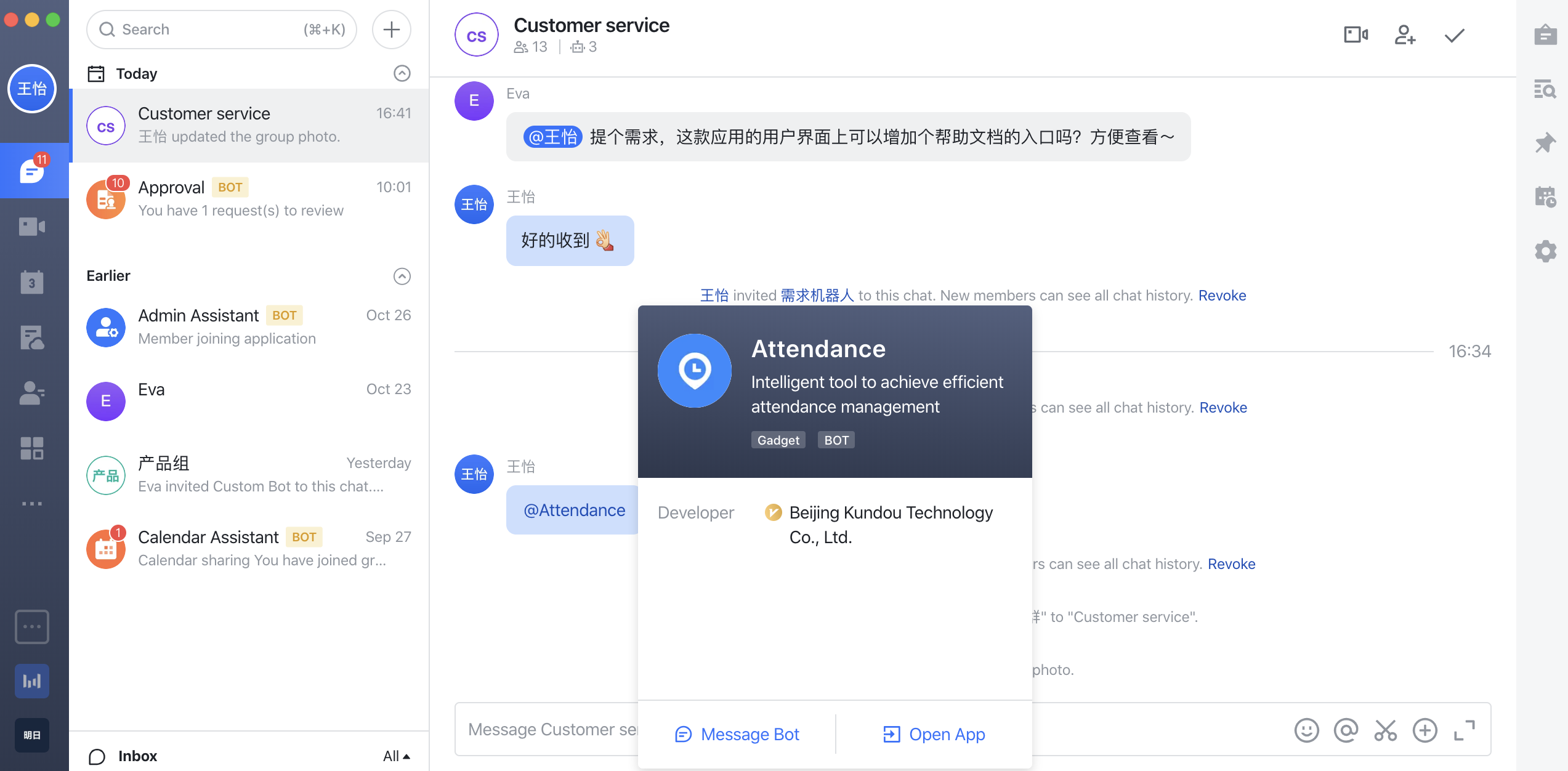Screen dimensions: 1568x771
Task: Click the scissors screenshot icon
Action: (x=1385, y=730)
